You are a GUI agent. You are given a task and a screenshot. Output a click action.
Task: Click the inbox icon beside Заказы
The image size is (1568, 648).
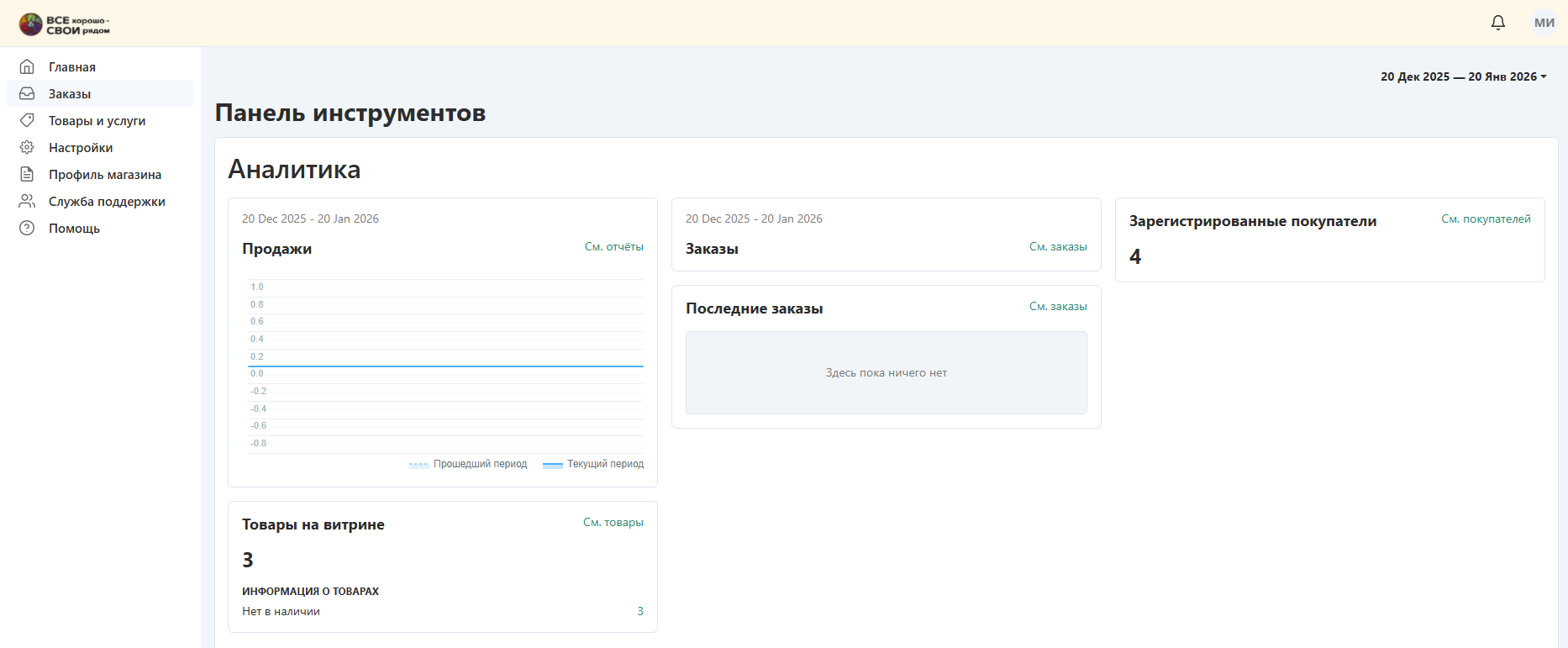pos(27,93)
